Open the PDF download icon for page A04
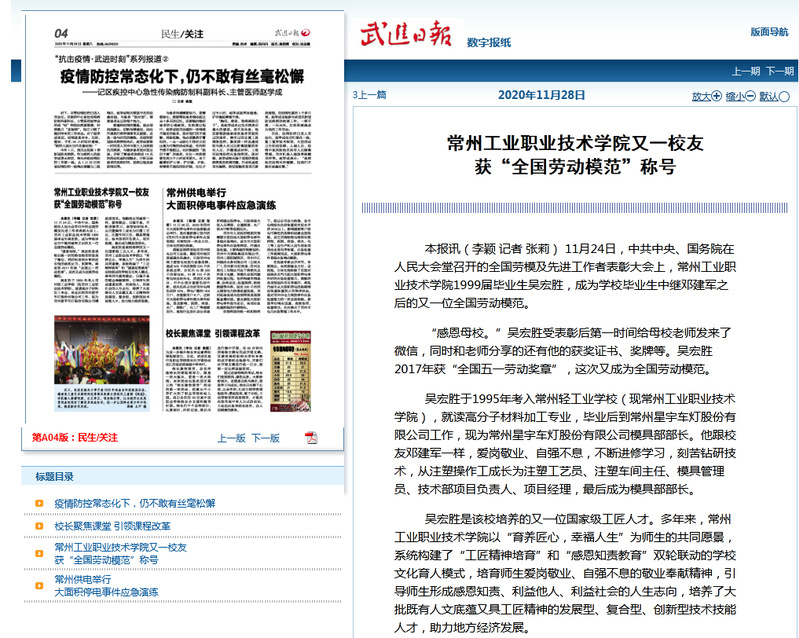The image size is (799, 638). coord(311,437)
